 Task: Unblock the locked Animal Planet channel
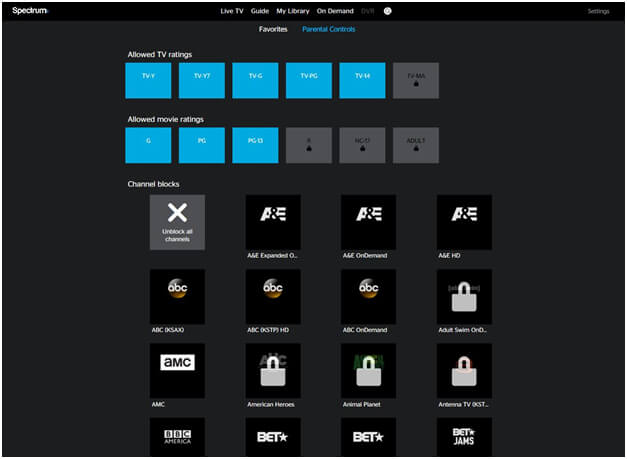coord(368,371)
